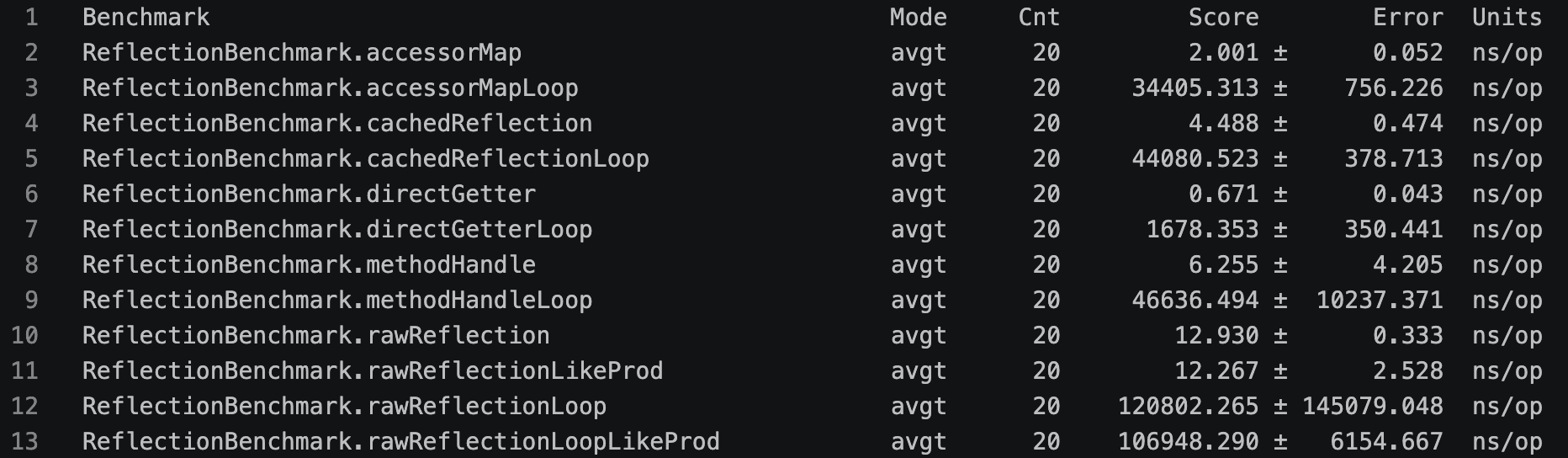Viewport: 1568px width, 458px height.
Task: Click the Benchmark column header text
Action: [146, 17]
